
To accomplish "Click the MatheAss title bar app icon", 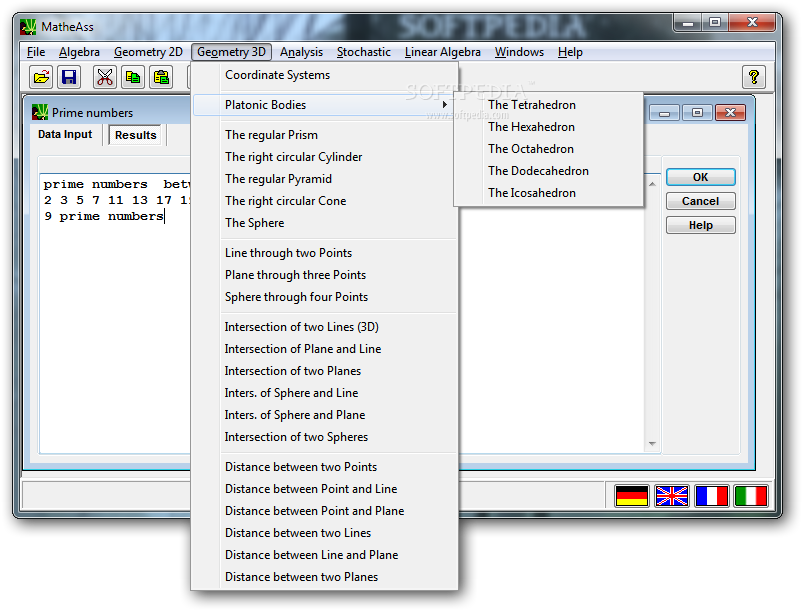I will [x=28, y=27].
